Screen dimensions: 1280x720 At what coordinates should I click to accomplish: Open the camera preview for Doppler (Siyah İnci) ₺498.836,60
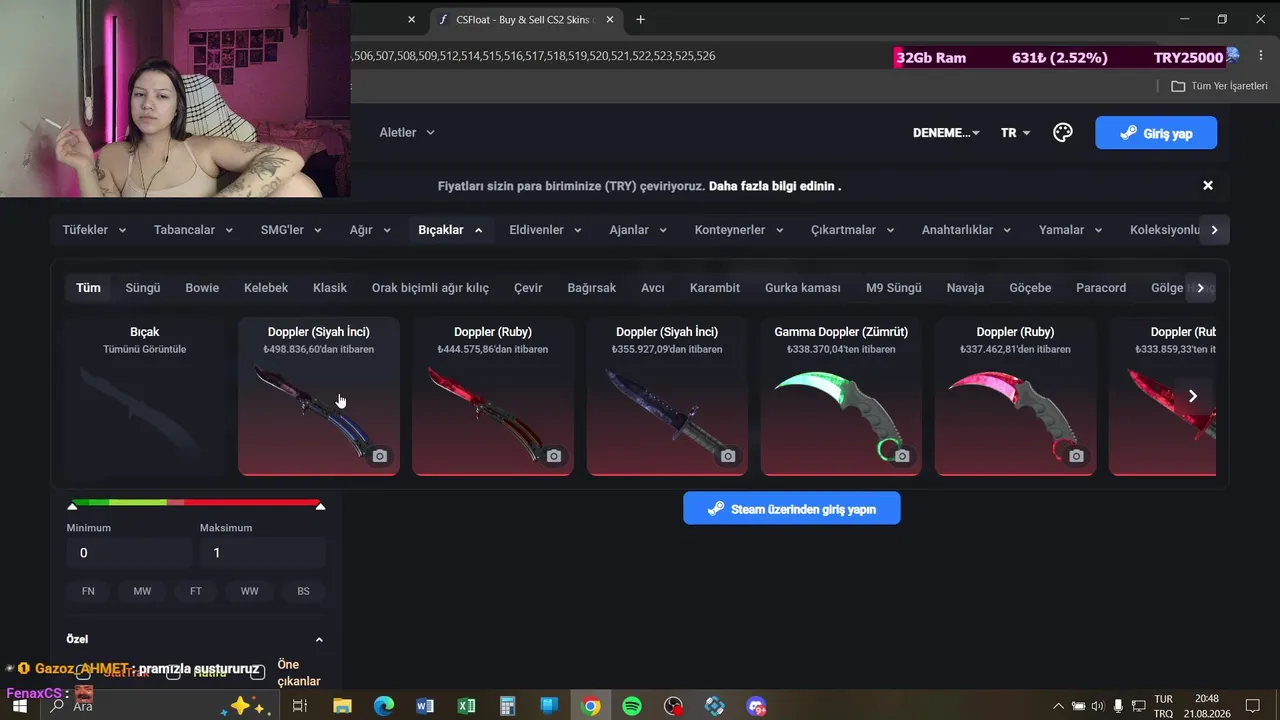pos(380,456)
